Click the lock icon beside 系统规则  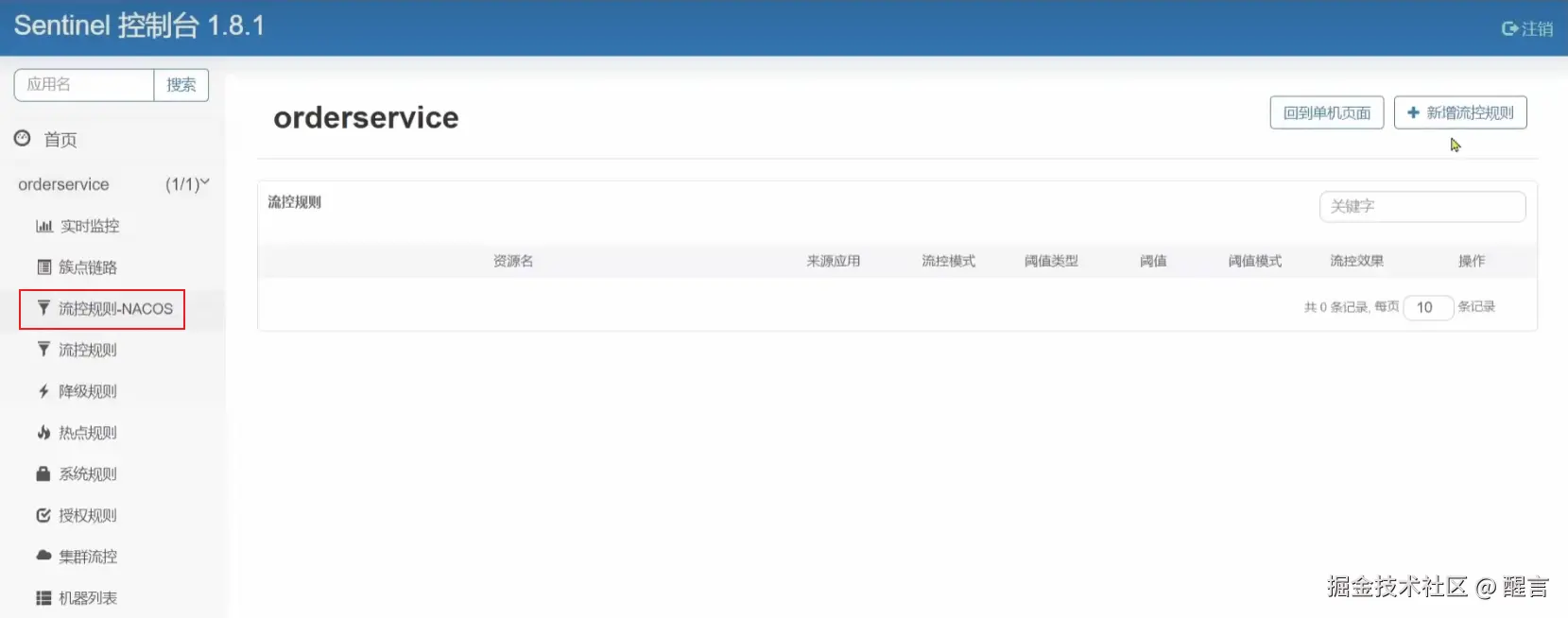tap(43, 473)
